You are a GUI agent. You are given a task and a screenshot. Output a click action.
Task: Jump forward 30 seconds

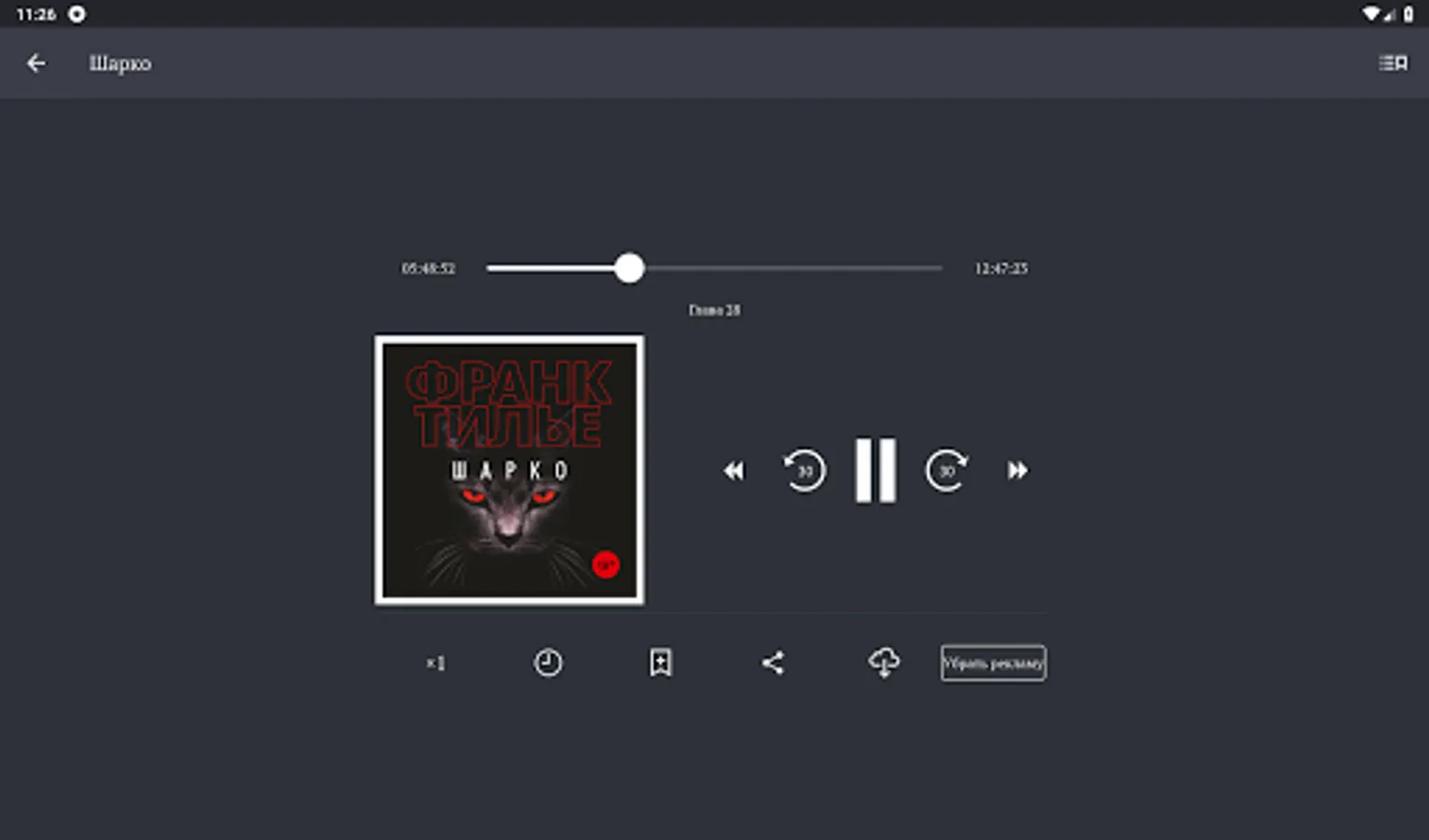[x=946, y=470]
